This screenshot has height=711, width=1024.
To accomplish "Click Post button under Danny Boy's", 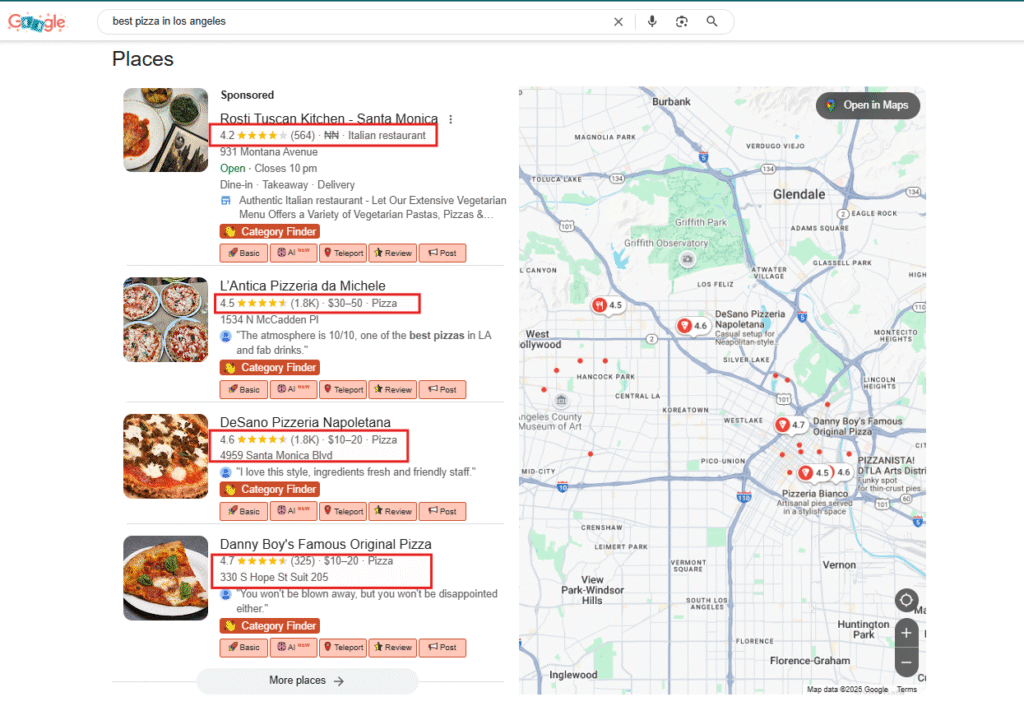I will [442, 647].
